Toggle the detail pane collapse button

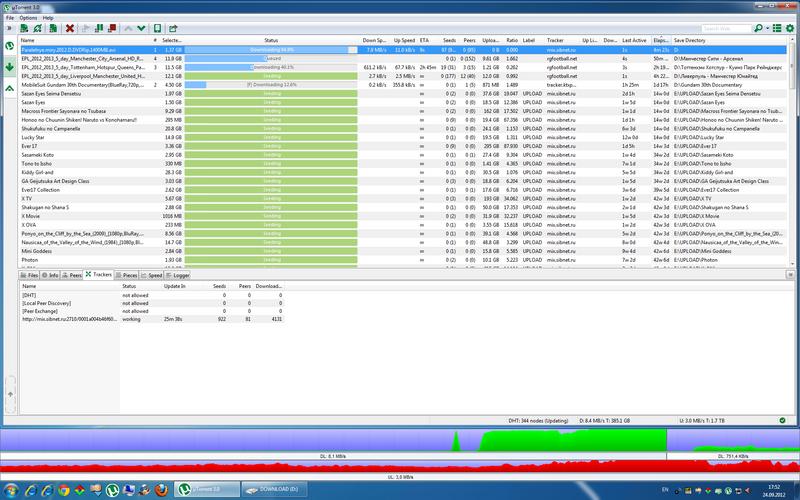tap(790, 274)
